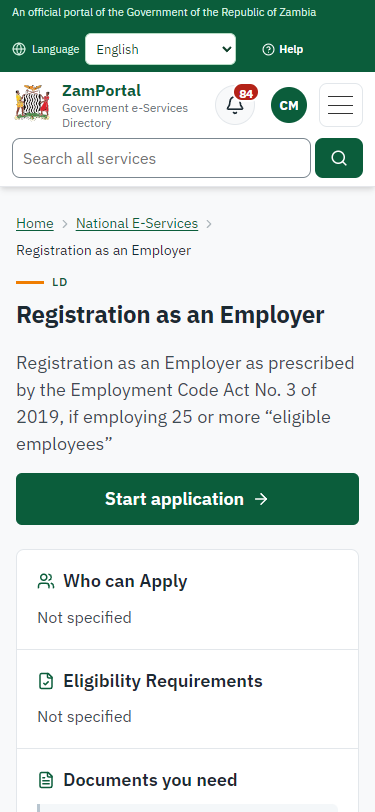Click the Documents you need file icon
375x812 pixels.
[x=46, y=780]
